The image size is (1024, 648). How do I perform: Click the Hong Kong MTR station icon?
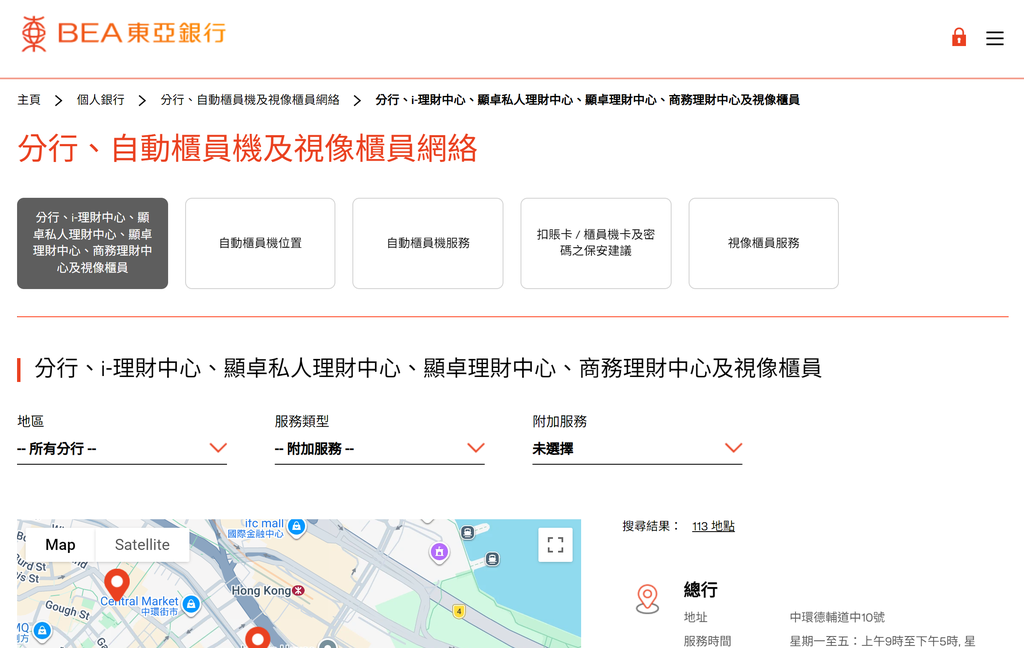pyautogui.click(x=298, y=591)
